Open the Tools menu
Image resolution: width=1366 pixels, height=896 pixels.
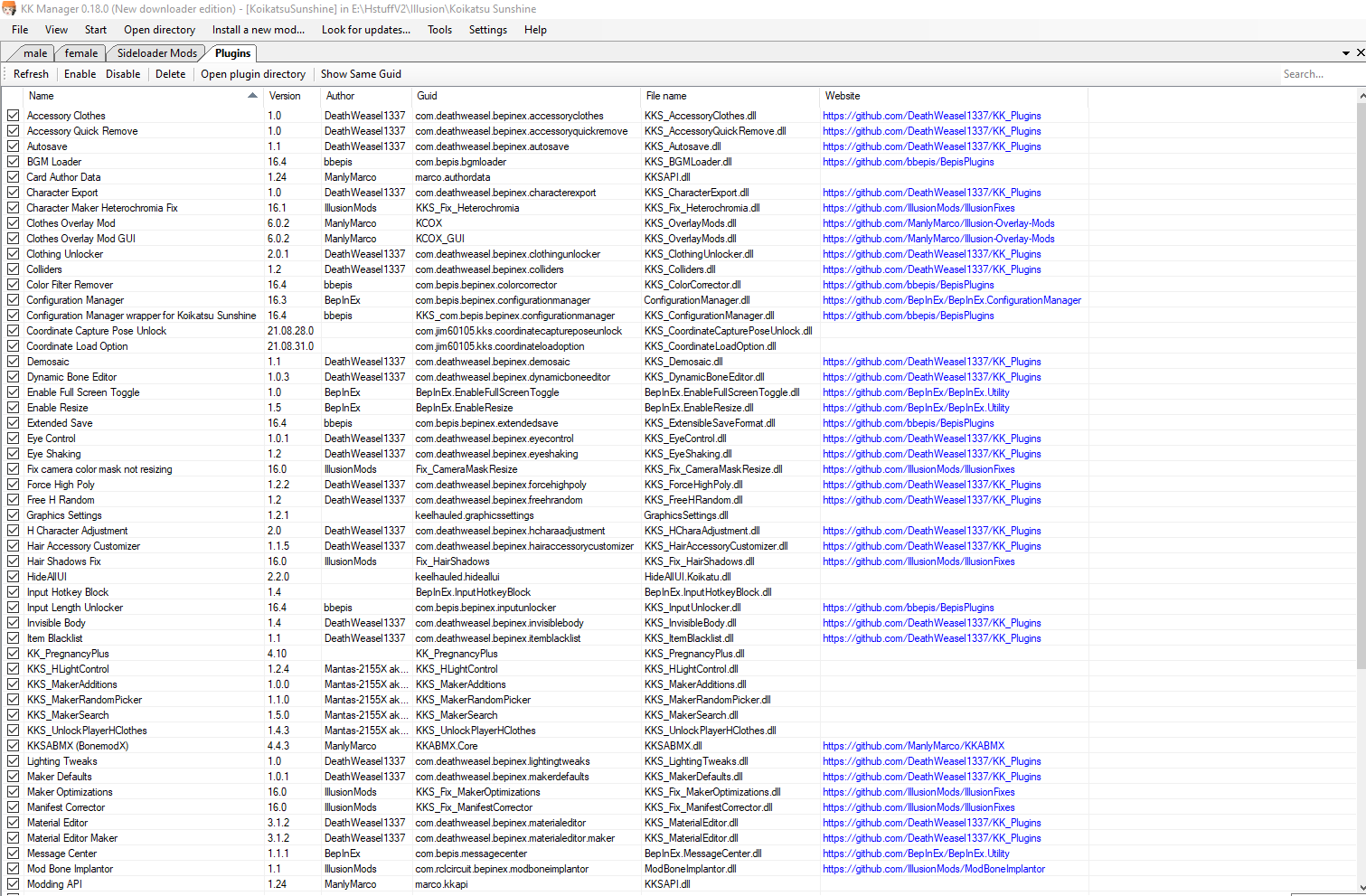point(439,30)
